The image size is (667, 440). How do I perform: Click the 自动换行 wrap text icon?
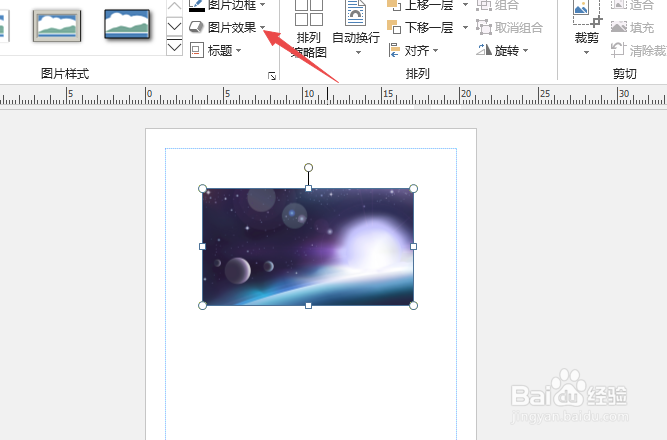356,14
